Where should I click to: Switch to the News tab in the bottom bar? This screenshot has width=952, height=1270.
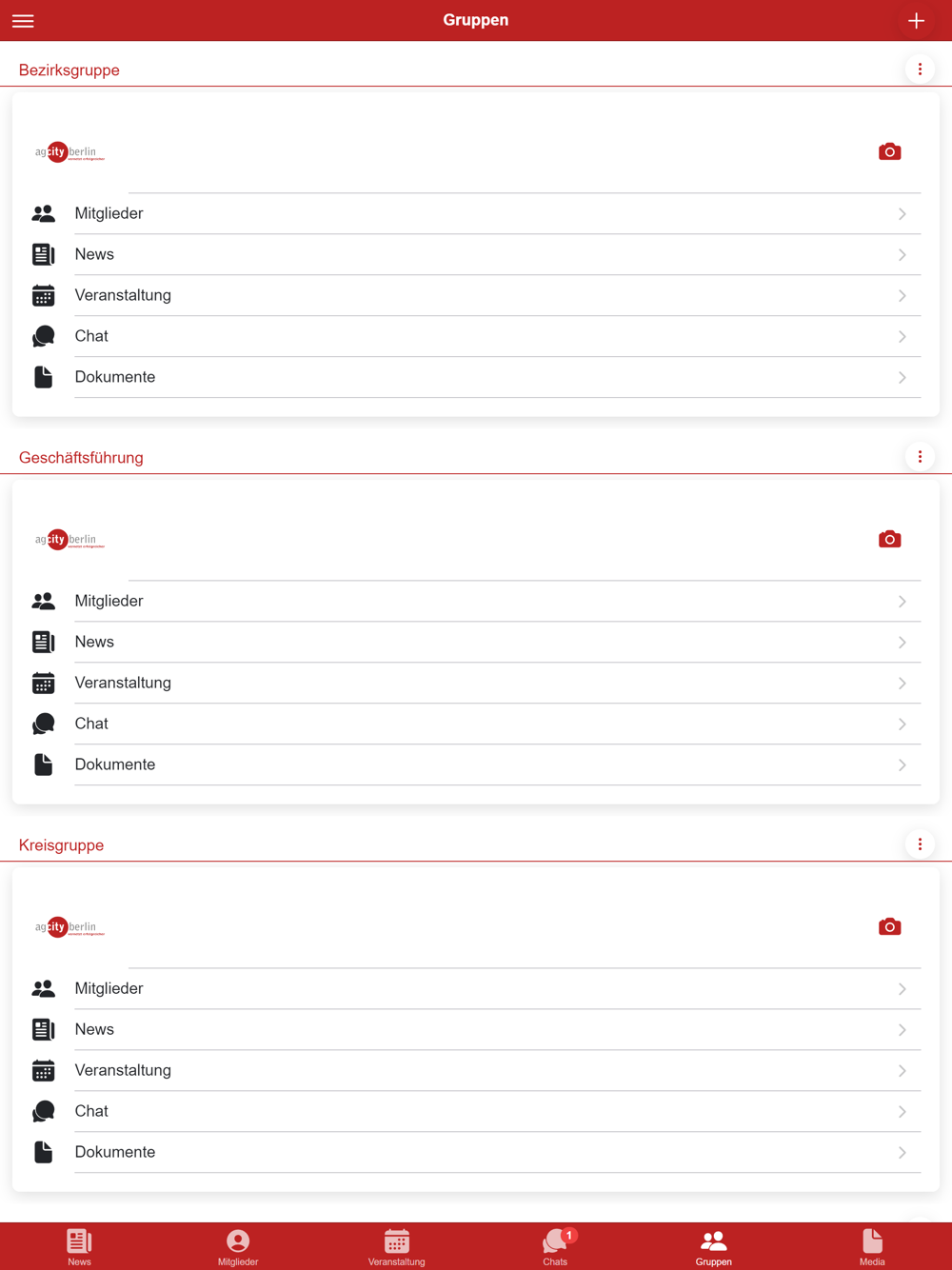[79, 1247]
